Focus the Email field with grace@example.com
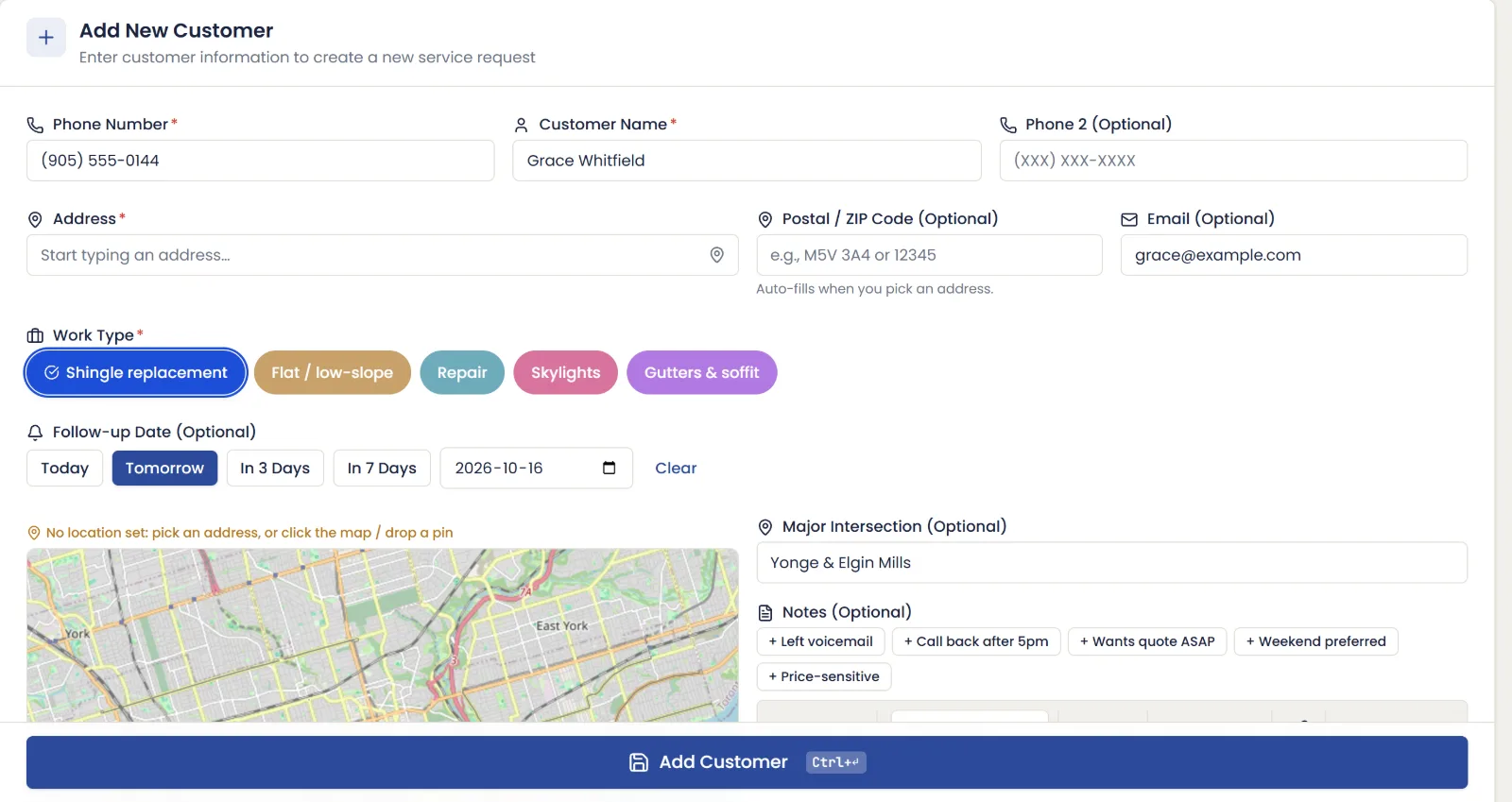 coord(1294,255)
